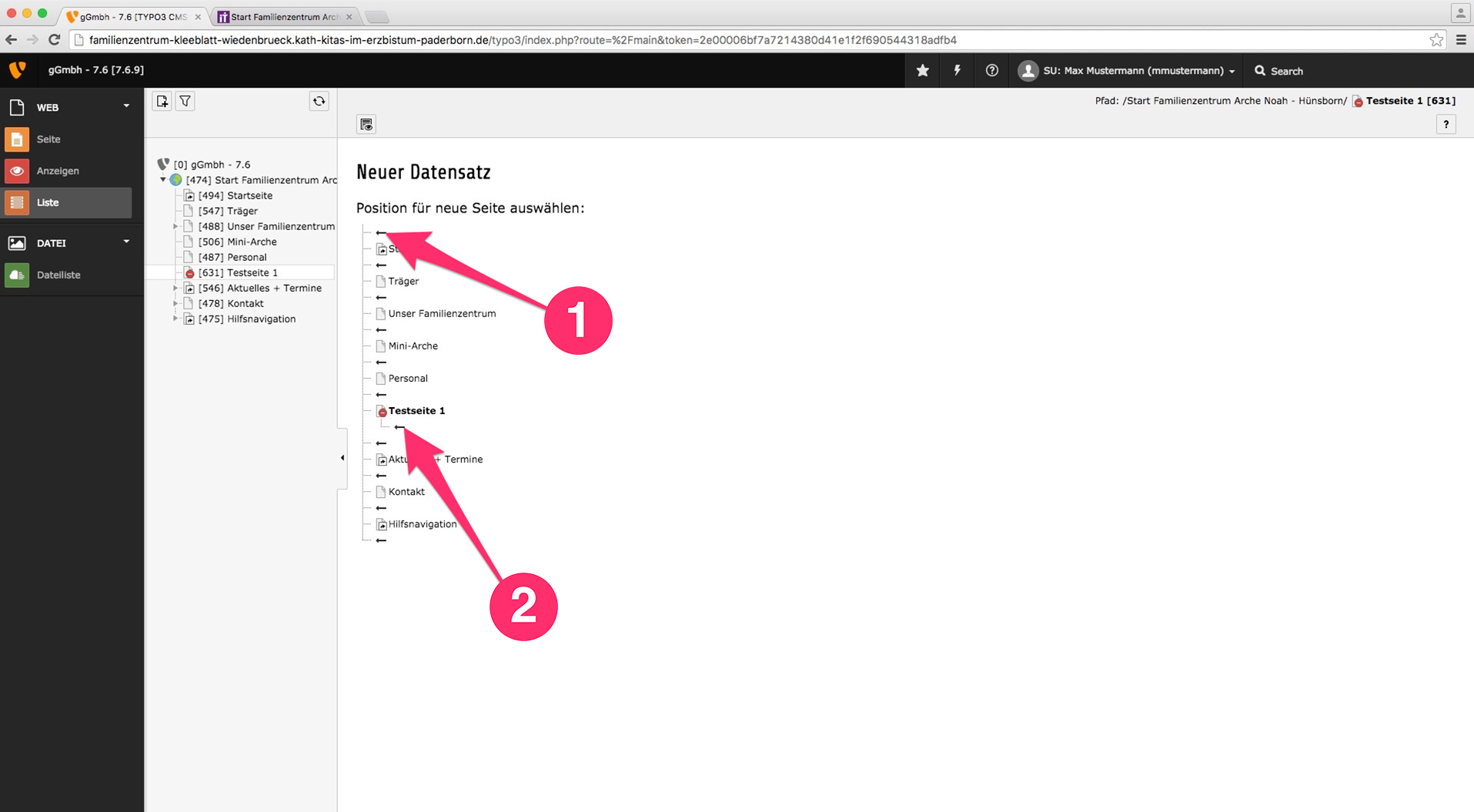Expand the Unser Familienzentrum tree node
The width and height of the screenshot is (1474, 812).
[x=175, y=226]
